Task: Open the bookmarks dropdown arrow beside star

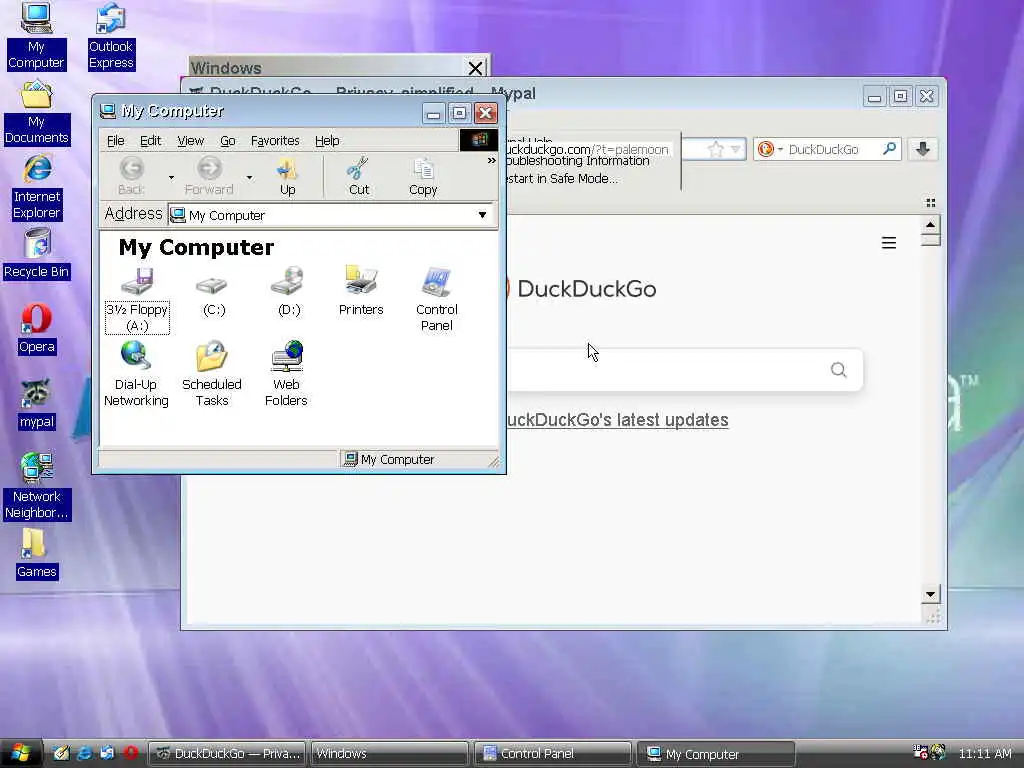Action: pos(736,149)
